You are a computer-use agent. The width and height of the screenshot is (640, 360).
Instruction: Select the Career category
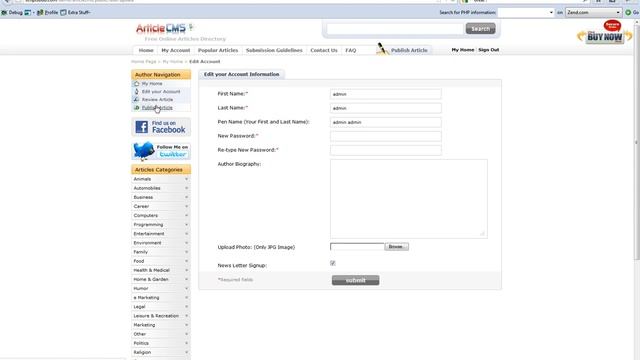tap(141, 207)
